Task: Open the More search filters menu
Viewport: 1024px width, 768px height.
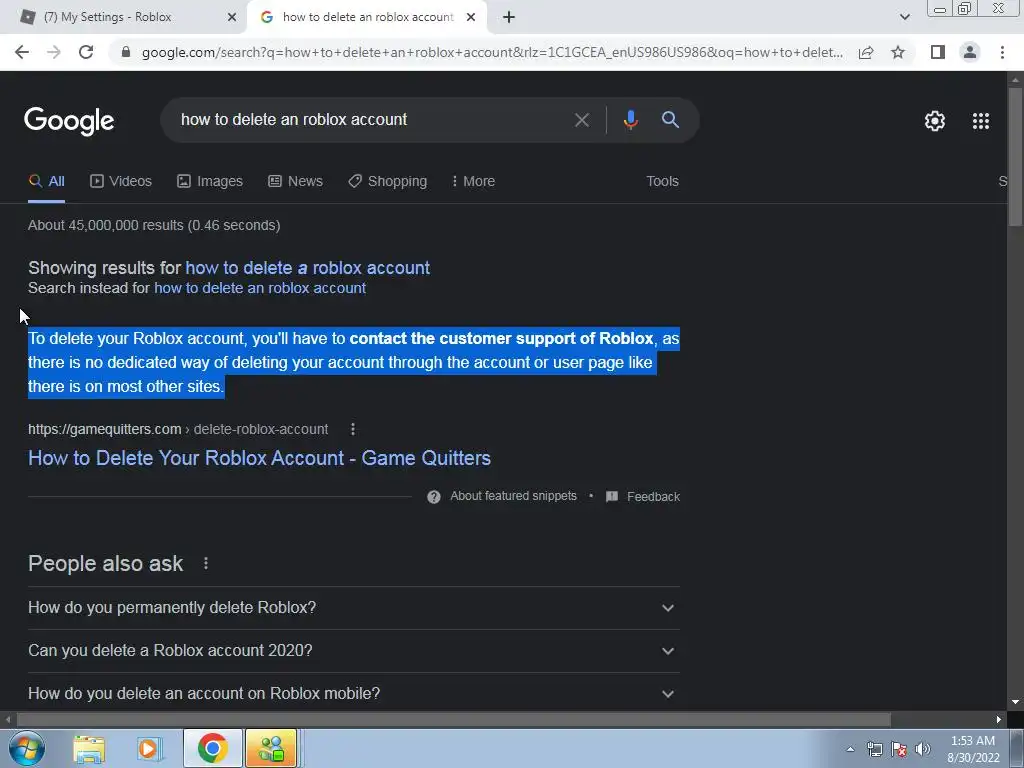Action: click(x=473, y=181)
